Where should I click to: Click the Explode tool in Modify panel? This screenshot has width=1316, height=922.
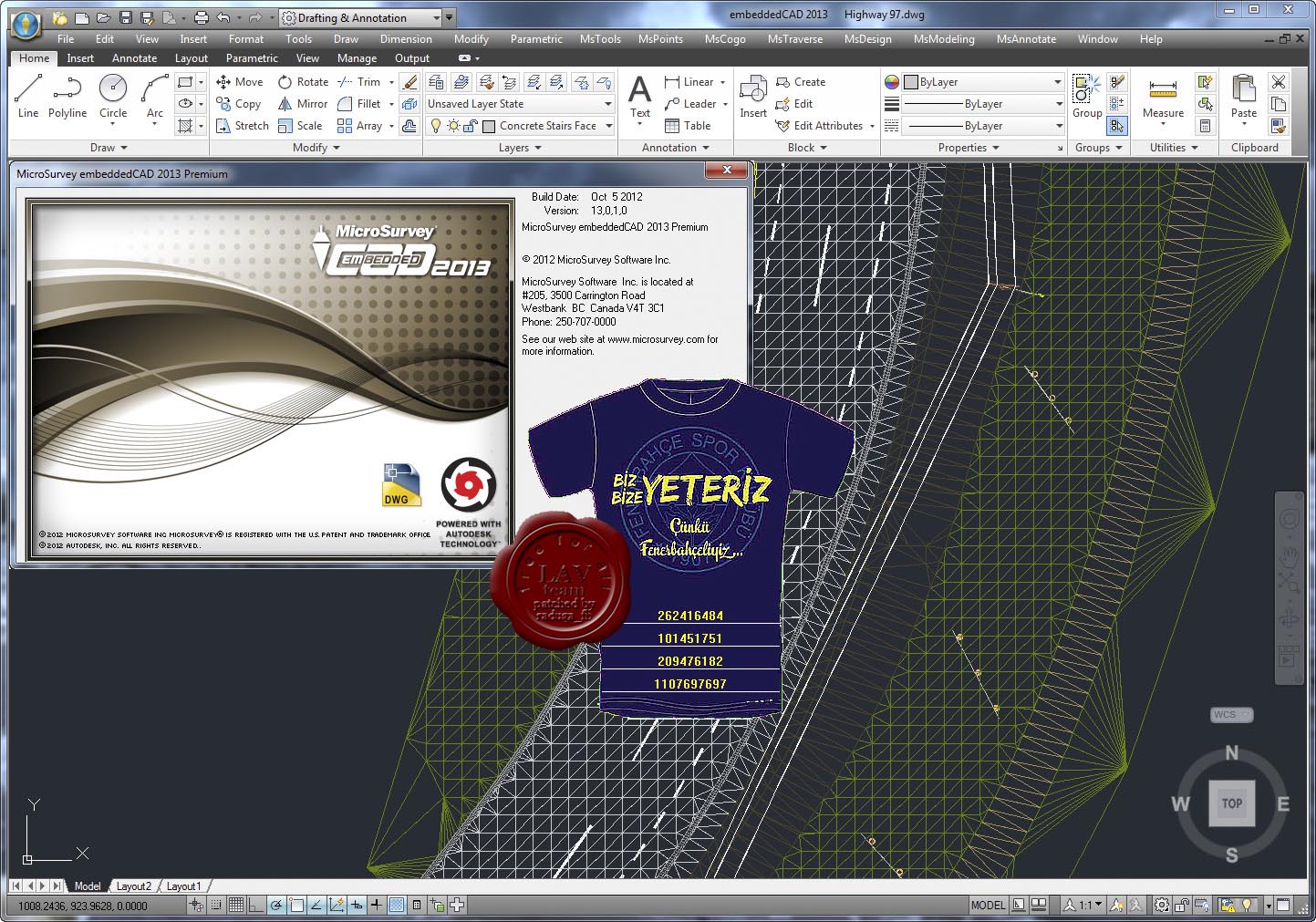click(410, 104)
